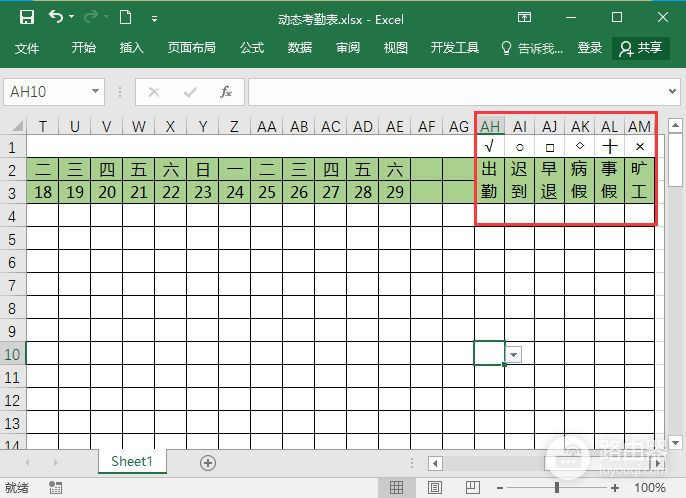The width and height of the screenshot is (686, 498).
Task: Switch to Page Layout view icon
Action: point(434,487)
